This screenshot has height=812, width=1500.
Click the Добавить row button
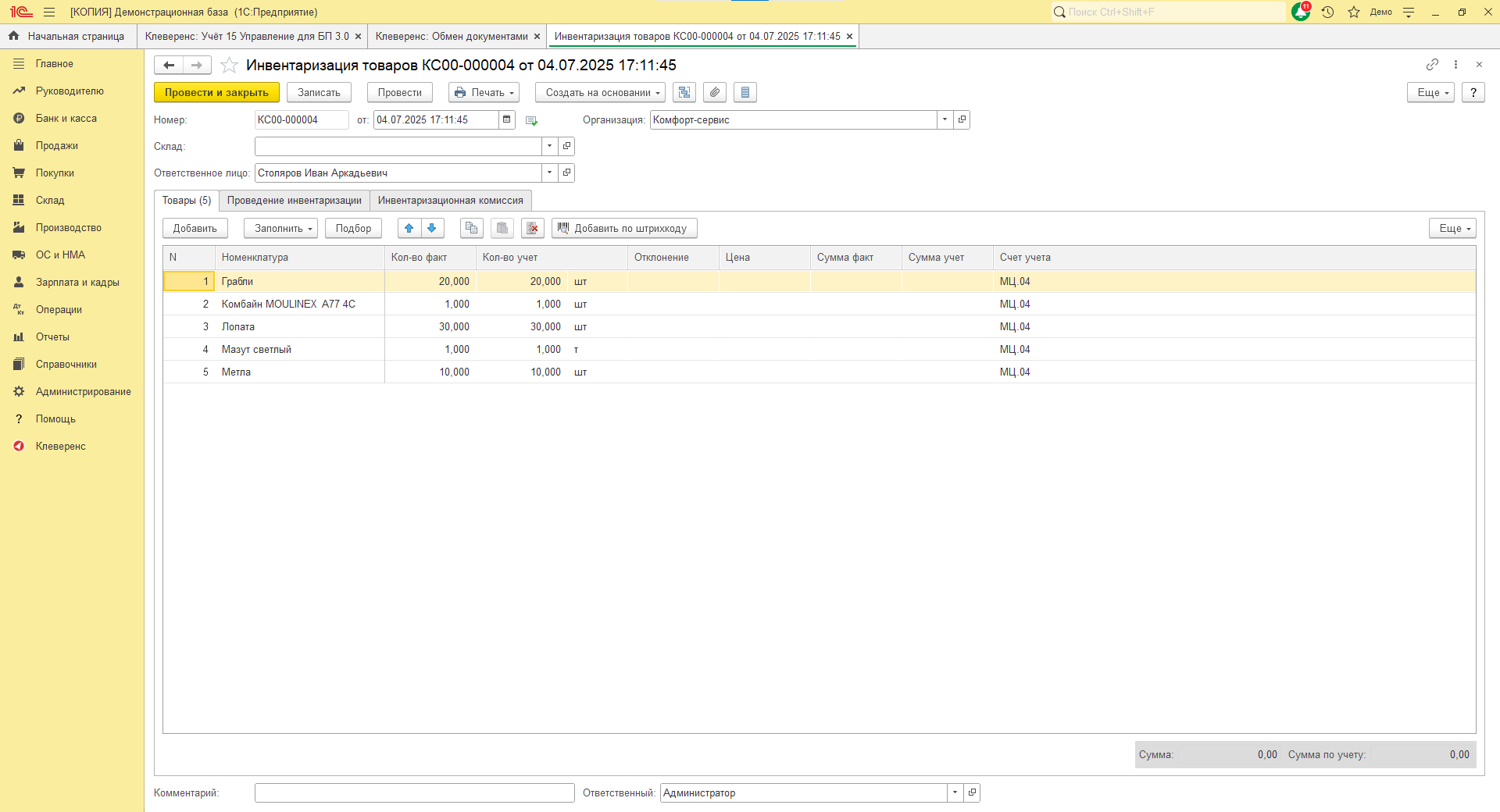click(195, 228)
